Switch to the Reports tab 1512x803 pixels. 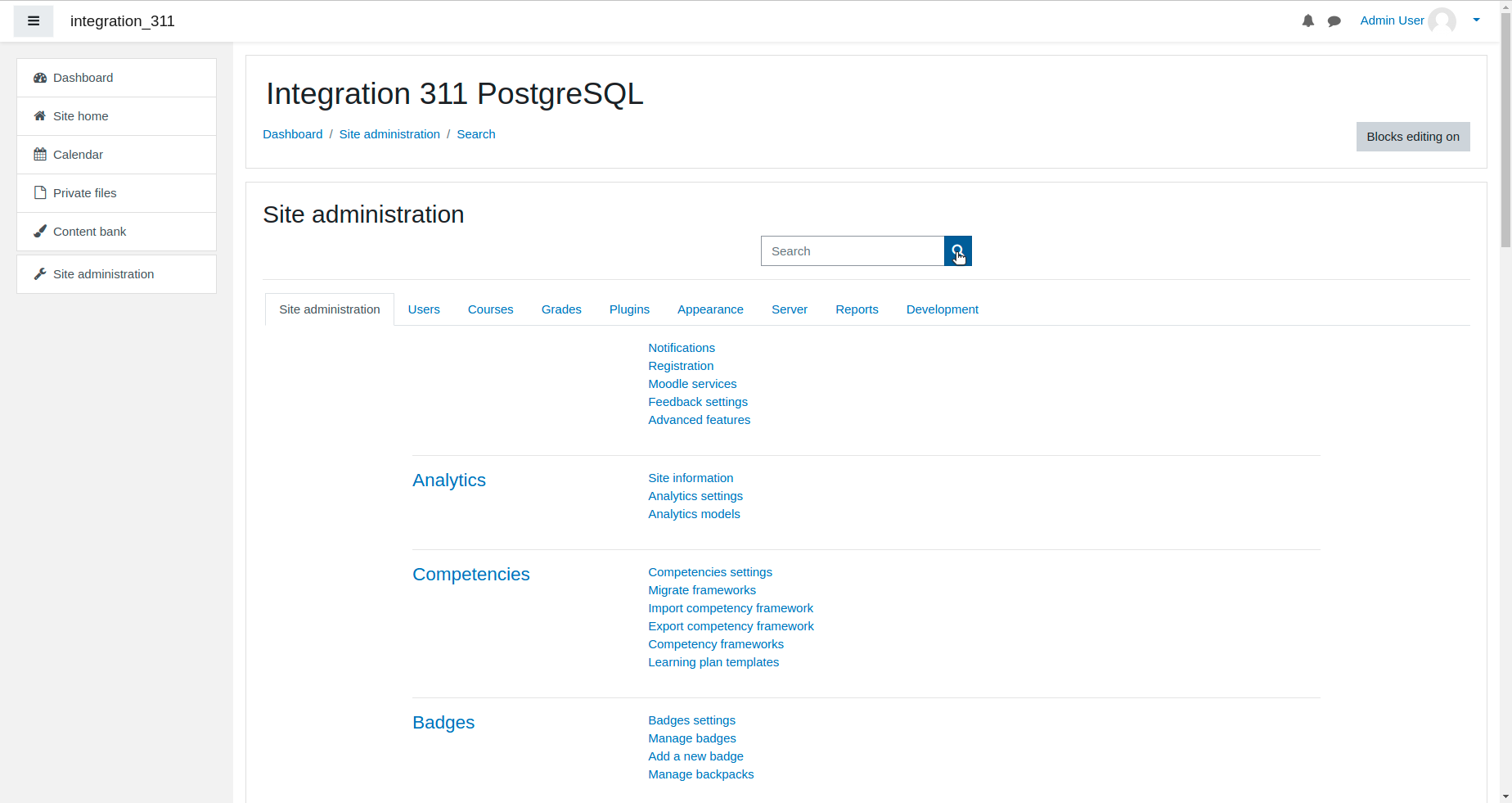tap(857, 309)
